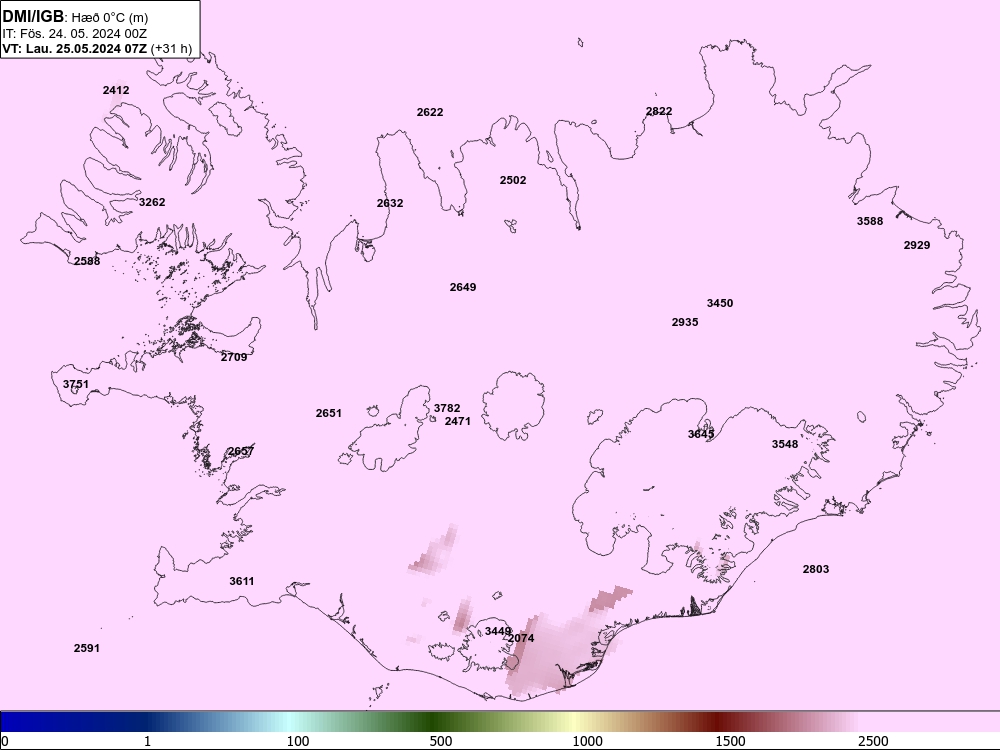Click the 1500 label on the color scale

730,741
